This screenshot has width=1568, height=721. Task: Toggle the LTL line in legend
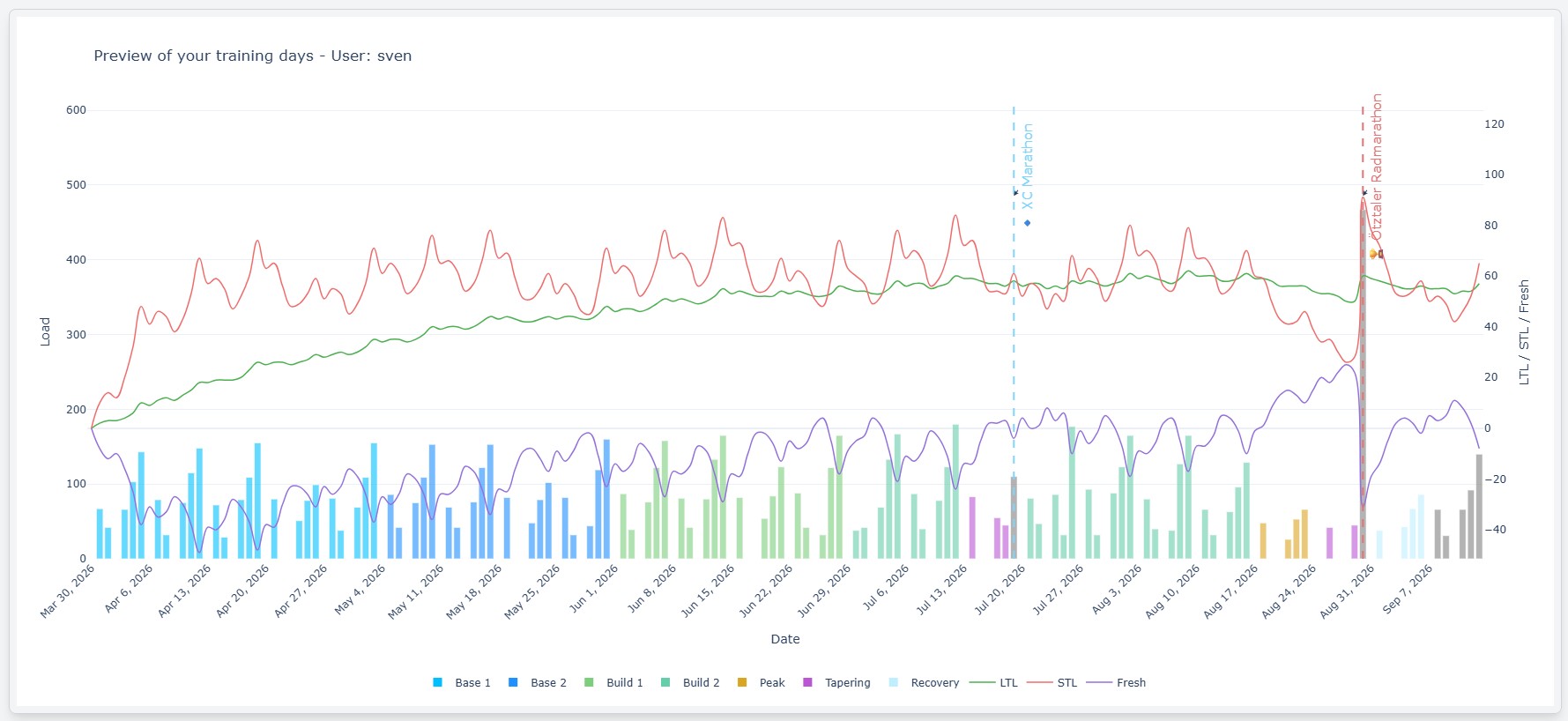pyautogui.click(x=993, y=682)
